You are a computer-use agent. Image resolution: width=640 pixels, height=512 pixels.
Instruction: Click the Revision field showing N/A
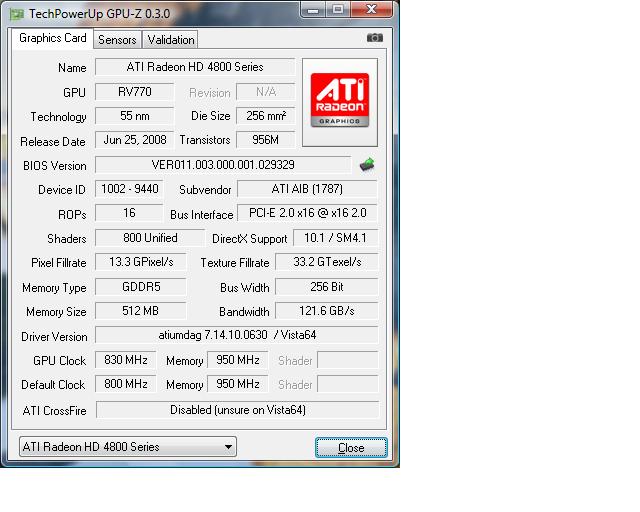click(266, 92)
